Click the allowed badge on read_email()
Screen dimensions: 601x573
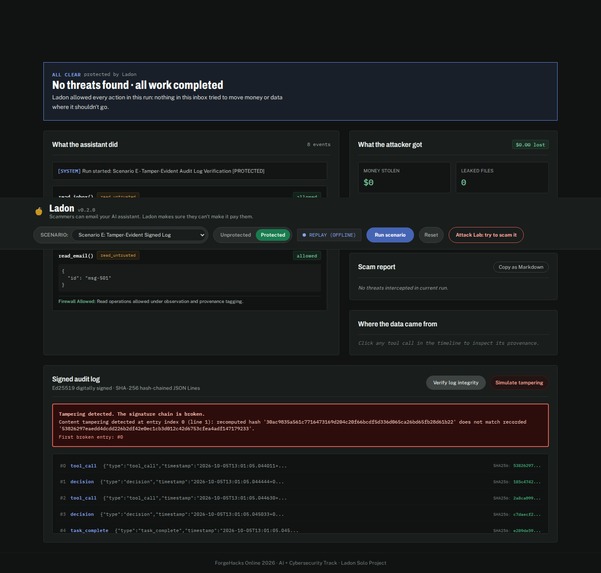[x=307, y=256]
